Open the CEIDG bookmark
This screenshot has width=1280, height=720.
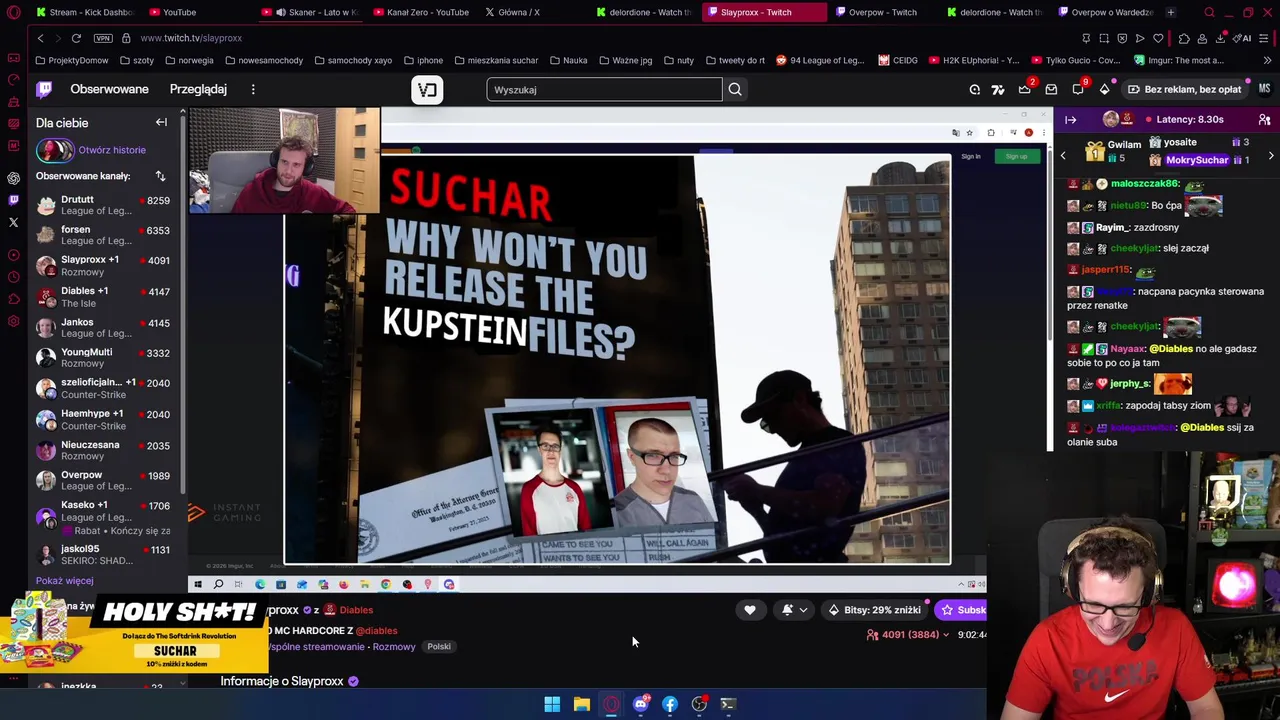[x=898, y=60]
